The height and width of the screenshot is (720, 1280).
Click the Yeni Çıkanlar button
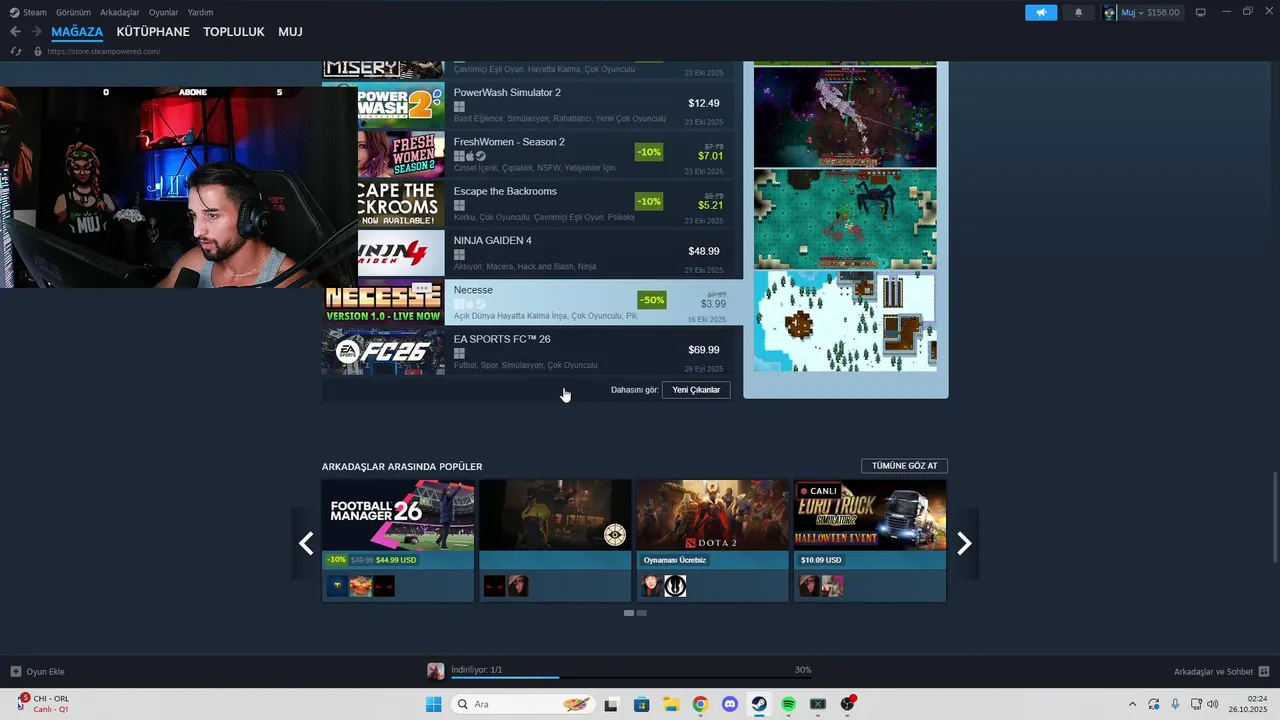[696, 390]
